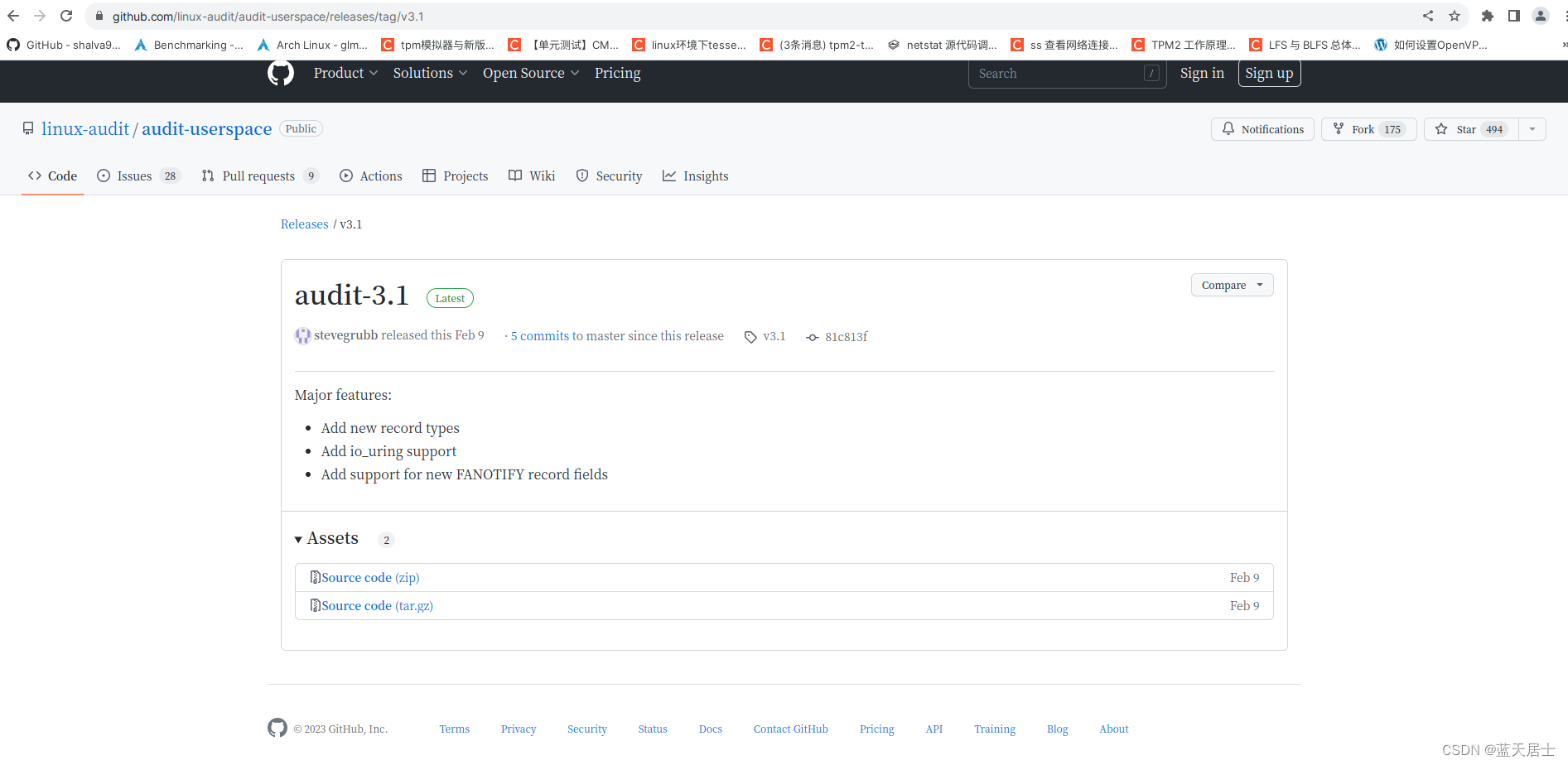View 5 commits since this release
Viewport: 1568px width, 765px height.
coord(539,335)
